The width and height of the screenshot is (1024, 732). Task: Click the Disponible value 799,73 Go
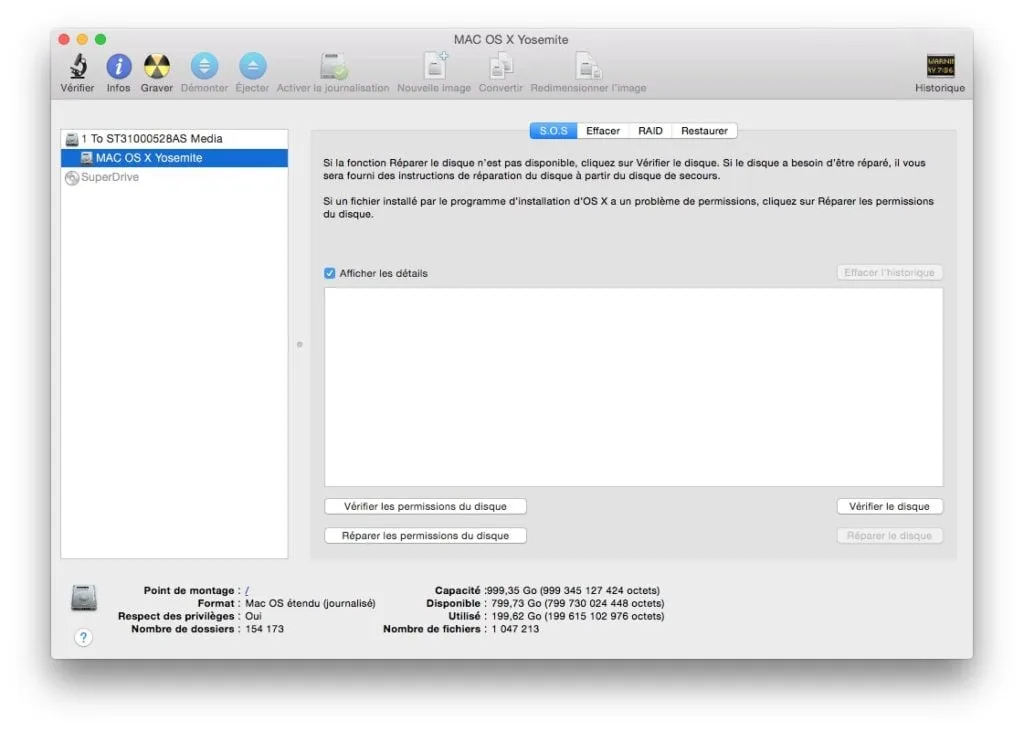578,603
